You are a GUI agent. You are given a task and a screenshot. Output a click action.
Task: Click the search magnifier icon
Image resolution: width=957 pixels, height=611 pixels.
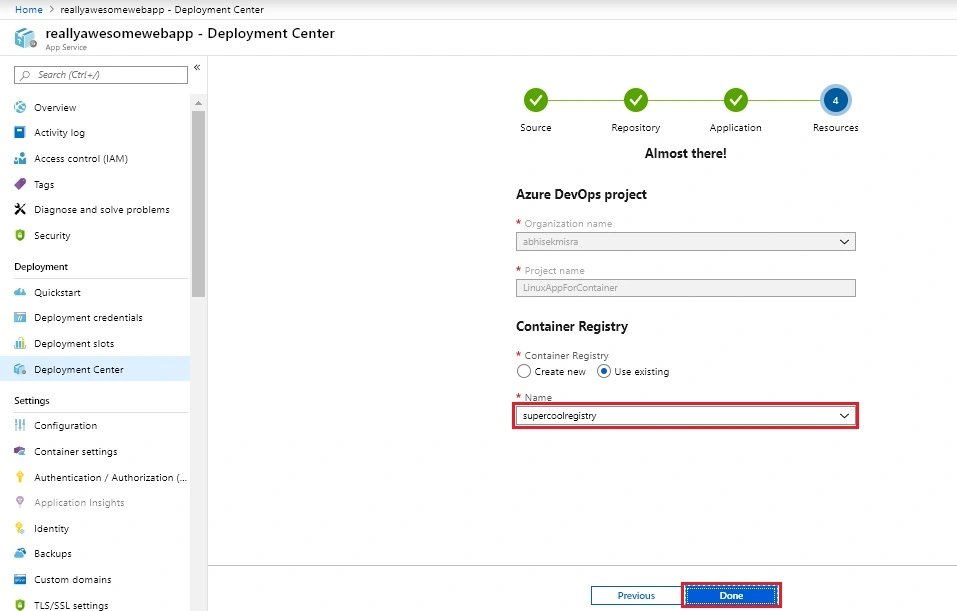point(25,75)
